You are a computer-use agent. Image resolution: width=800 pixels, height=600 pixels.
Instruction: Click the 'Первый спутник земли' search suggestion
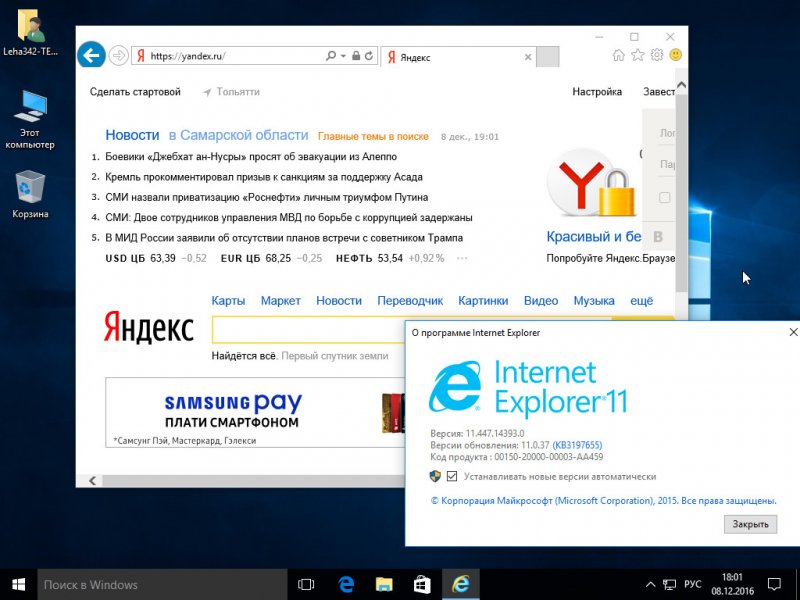point(335,356)
